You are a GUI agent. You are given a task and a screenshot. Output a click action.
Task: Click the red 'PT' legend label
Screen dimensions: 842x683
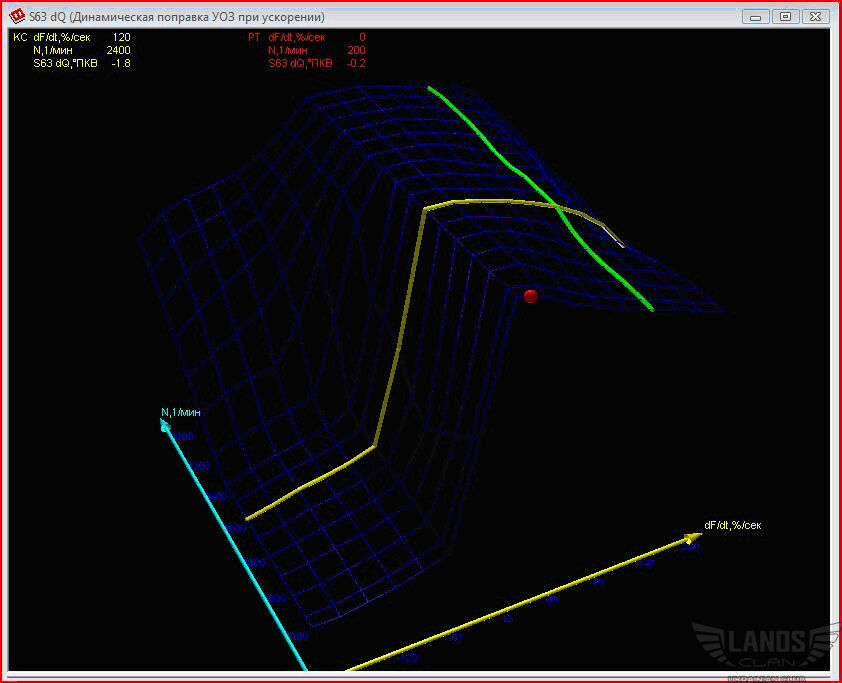[254, 37]
